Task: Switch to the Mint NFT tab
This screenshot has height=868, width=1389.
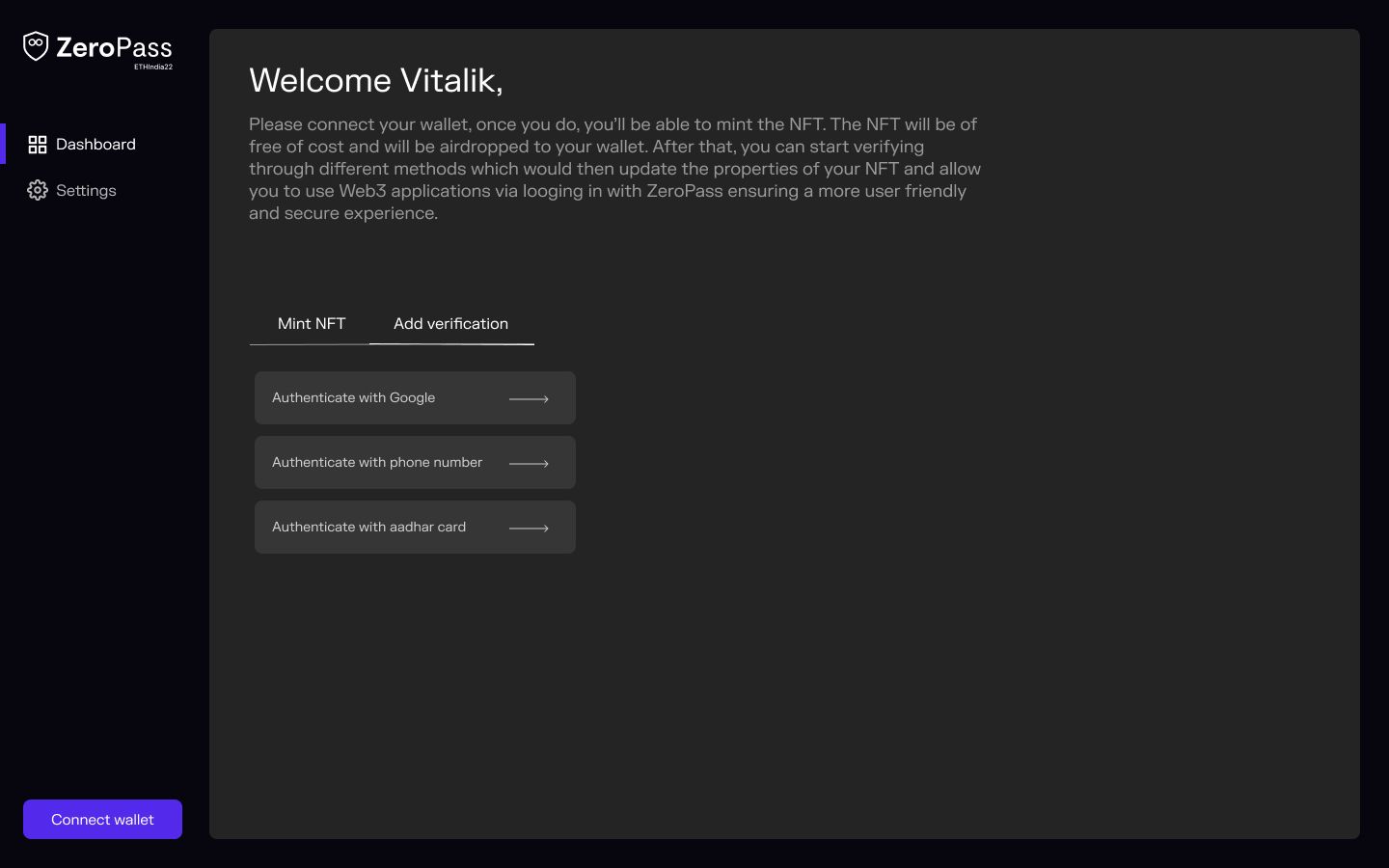Action: tap(311, 324)
